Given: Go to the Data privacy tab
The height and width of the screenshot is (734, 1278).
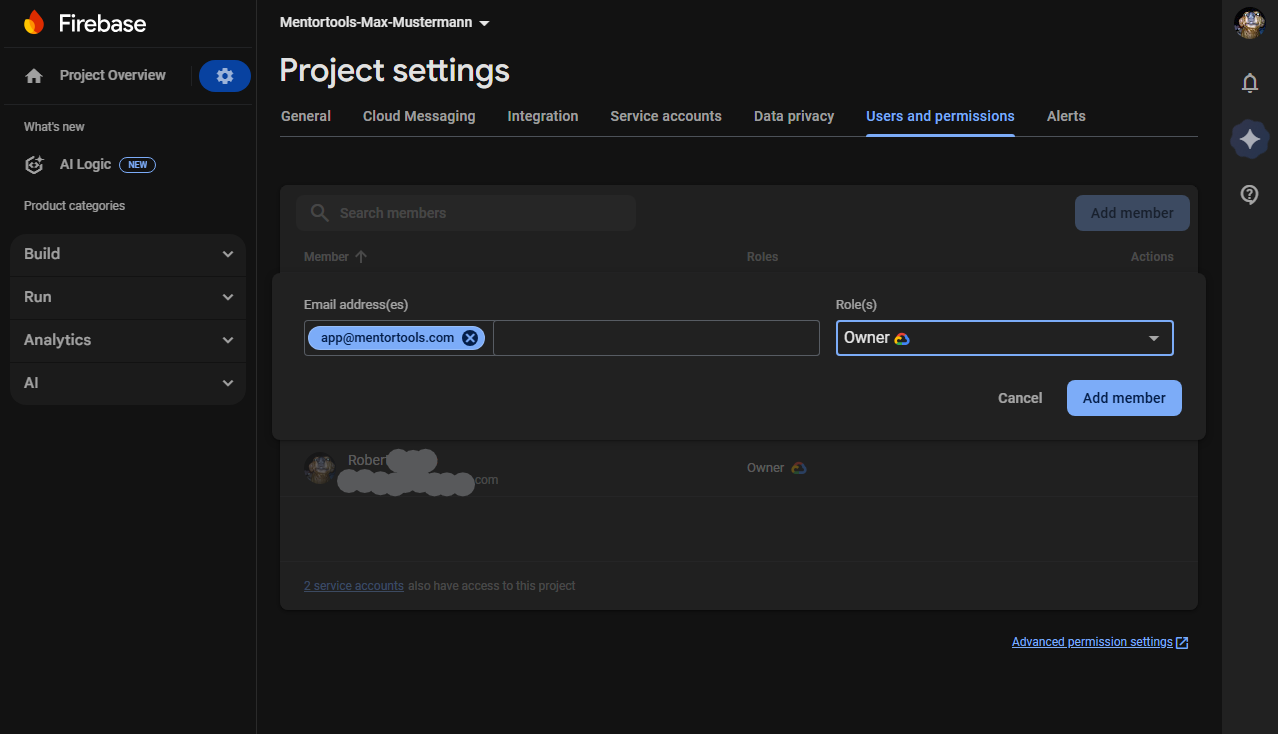Looking at the screenshot, I should click(794, 116).
